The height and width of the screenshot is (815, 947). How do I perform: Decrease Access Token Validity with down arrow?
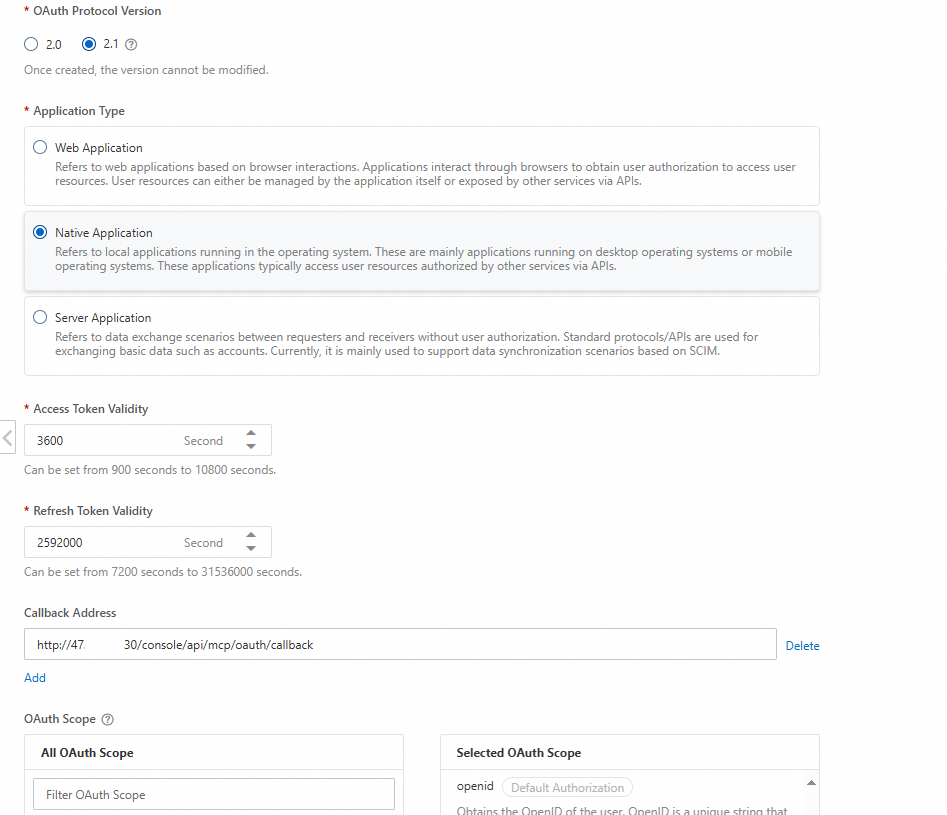point(251,446)
